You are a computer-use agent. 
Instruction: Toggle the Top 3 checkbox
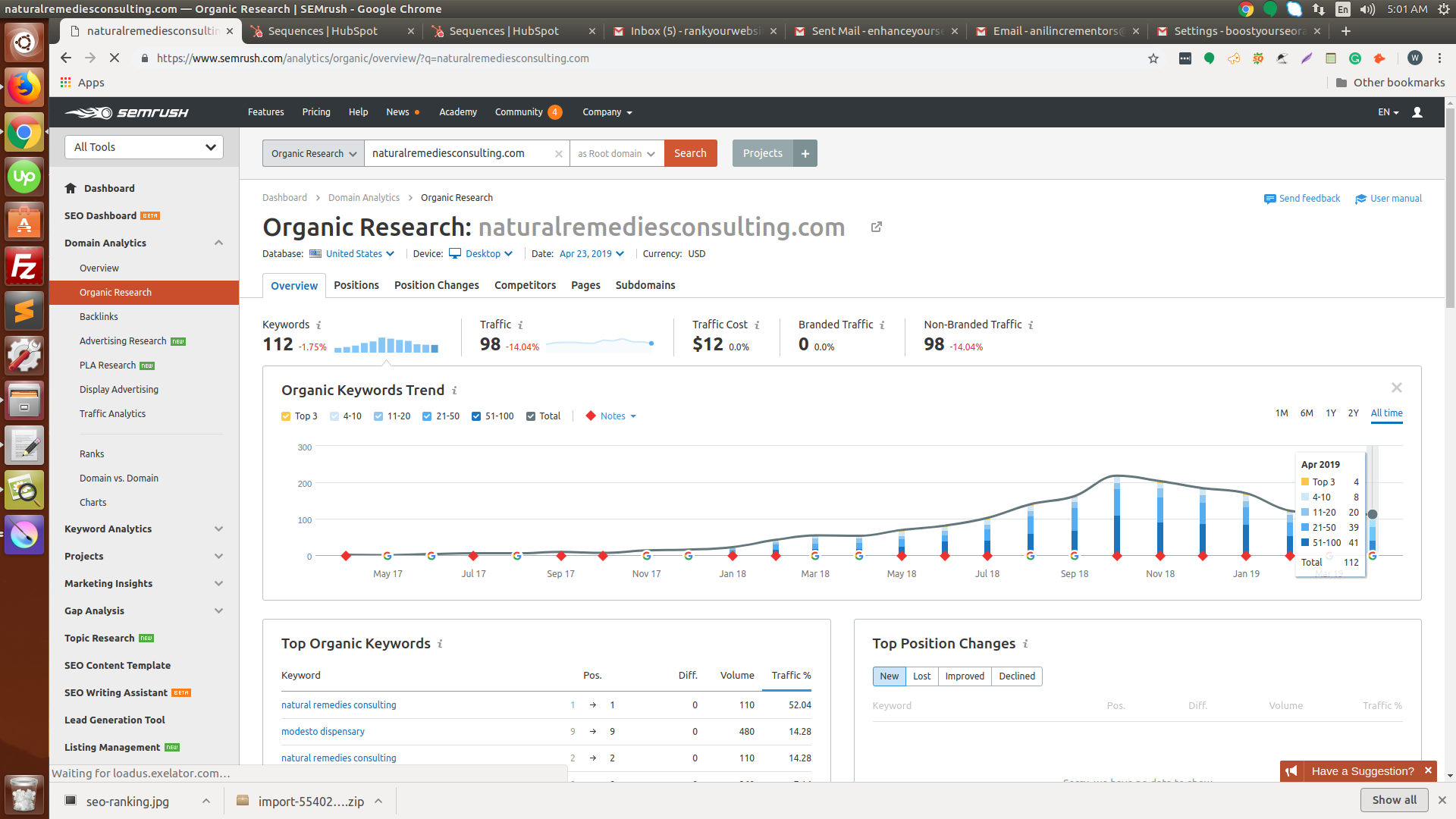coord(286,416)
